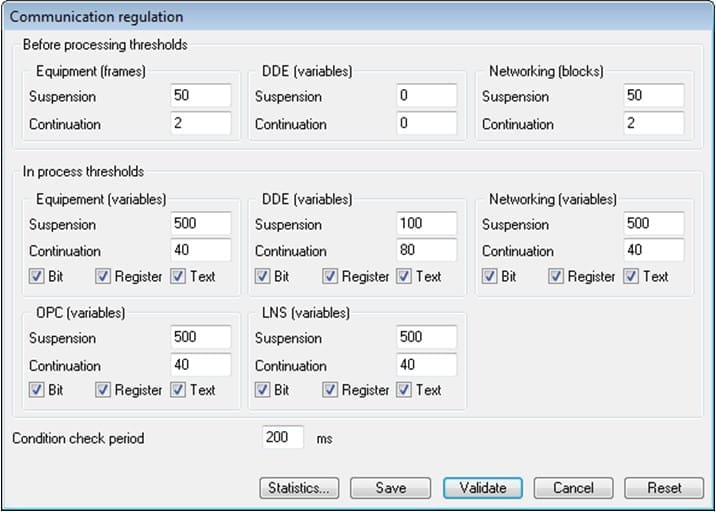The image size is (716, 513).
Task: Reset the threshold values
Action: (664, 488)
